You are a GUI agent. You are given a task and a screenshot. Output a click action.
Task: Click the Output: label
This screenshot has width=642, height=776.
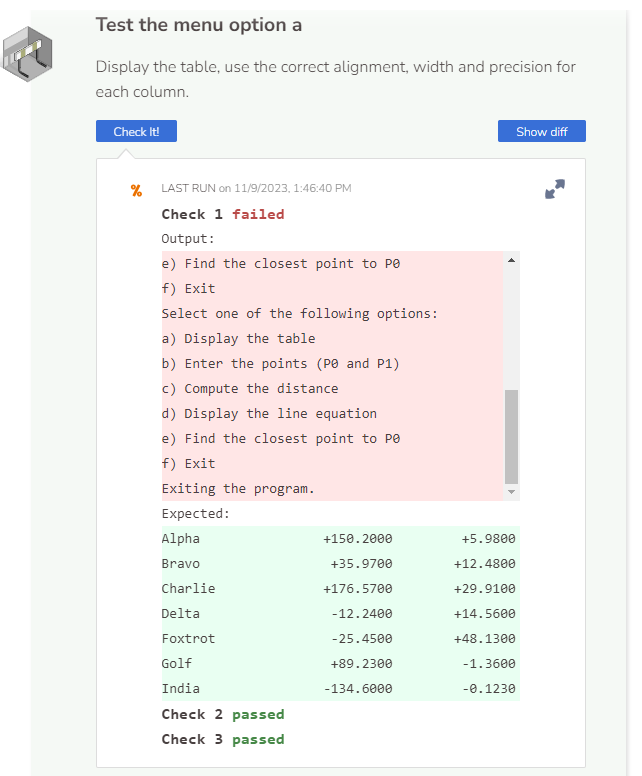[188, 239]
